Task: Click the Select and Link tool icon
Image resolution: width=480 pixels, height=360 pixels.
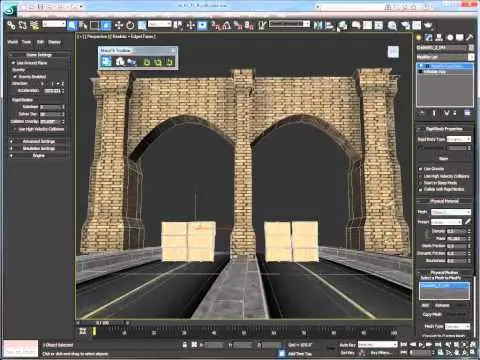Action: [11, 25]
